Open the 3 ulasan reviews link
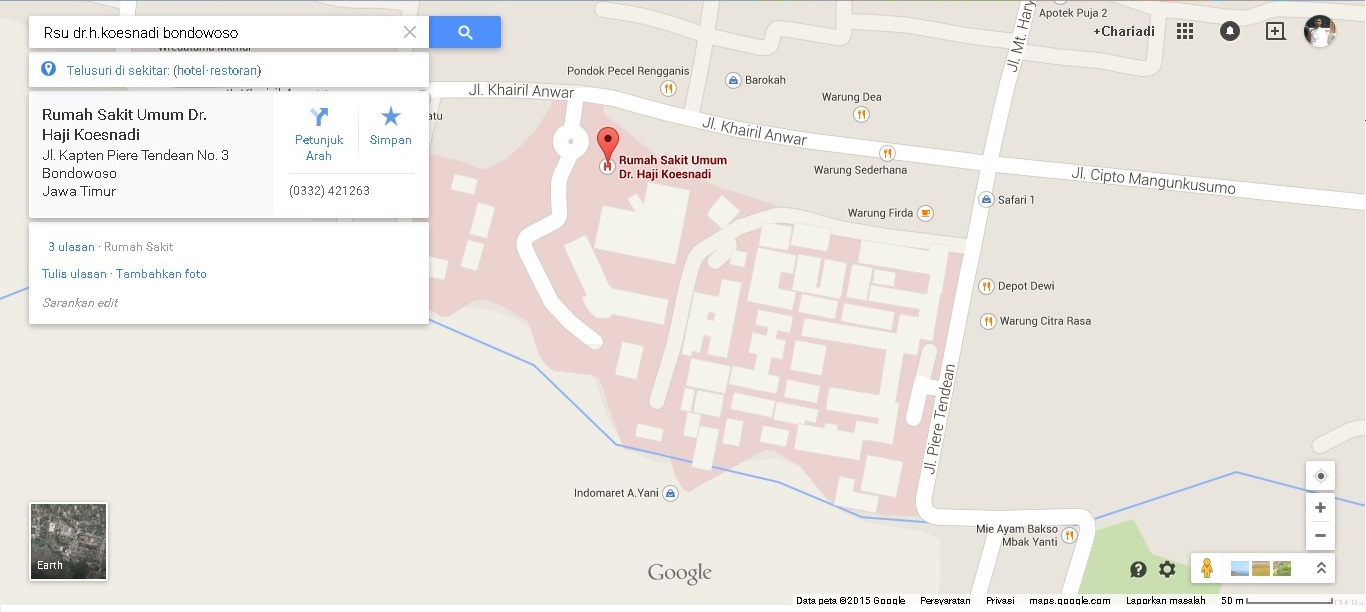 [71, 247]
